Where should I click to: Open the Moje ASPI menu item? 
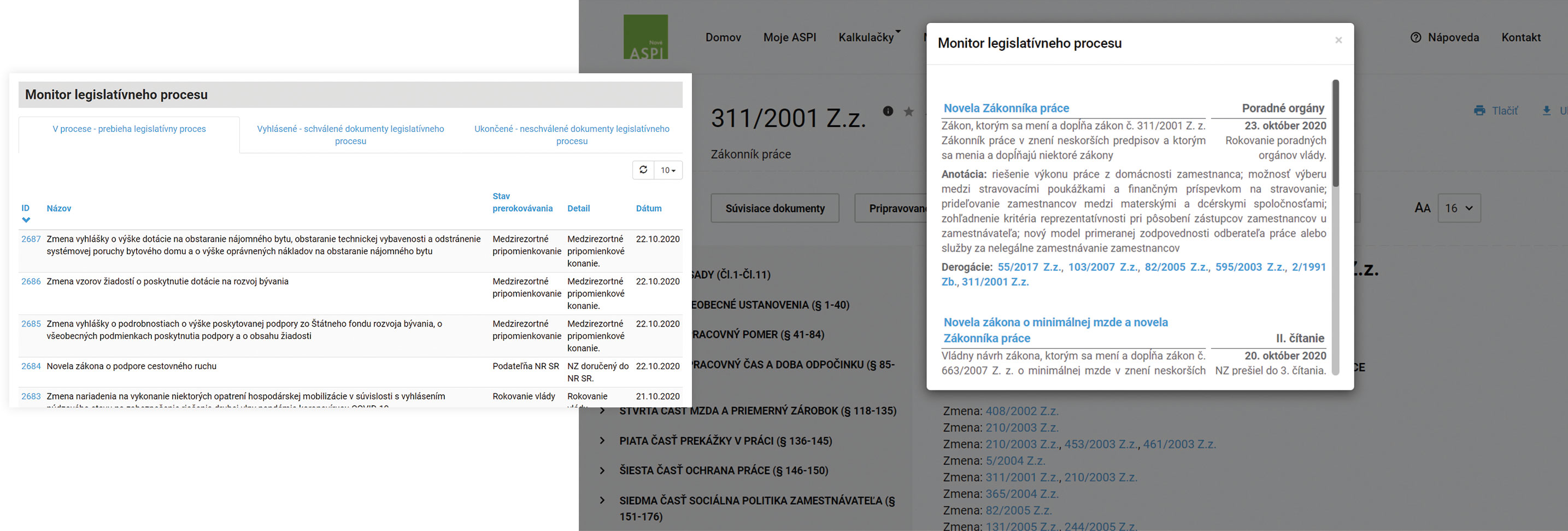point(790,38)
